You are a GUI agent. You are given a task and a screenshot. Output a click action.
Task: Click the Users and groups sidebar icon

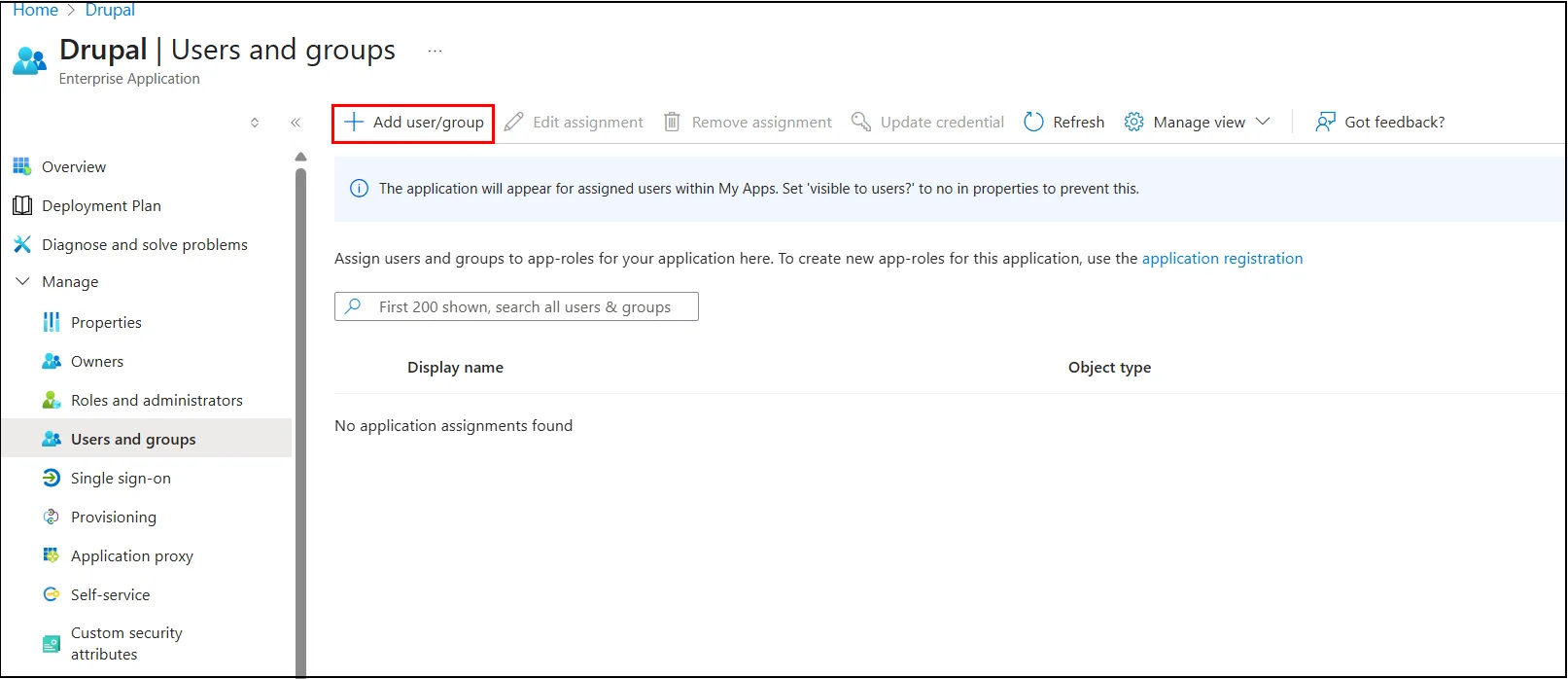52,439
